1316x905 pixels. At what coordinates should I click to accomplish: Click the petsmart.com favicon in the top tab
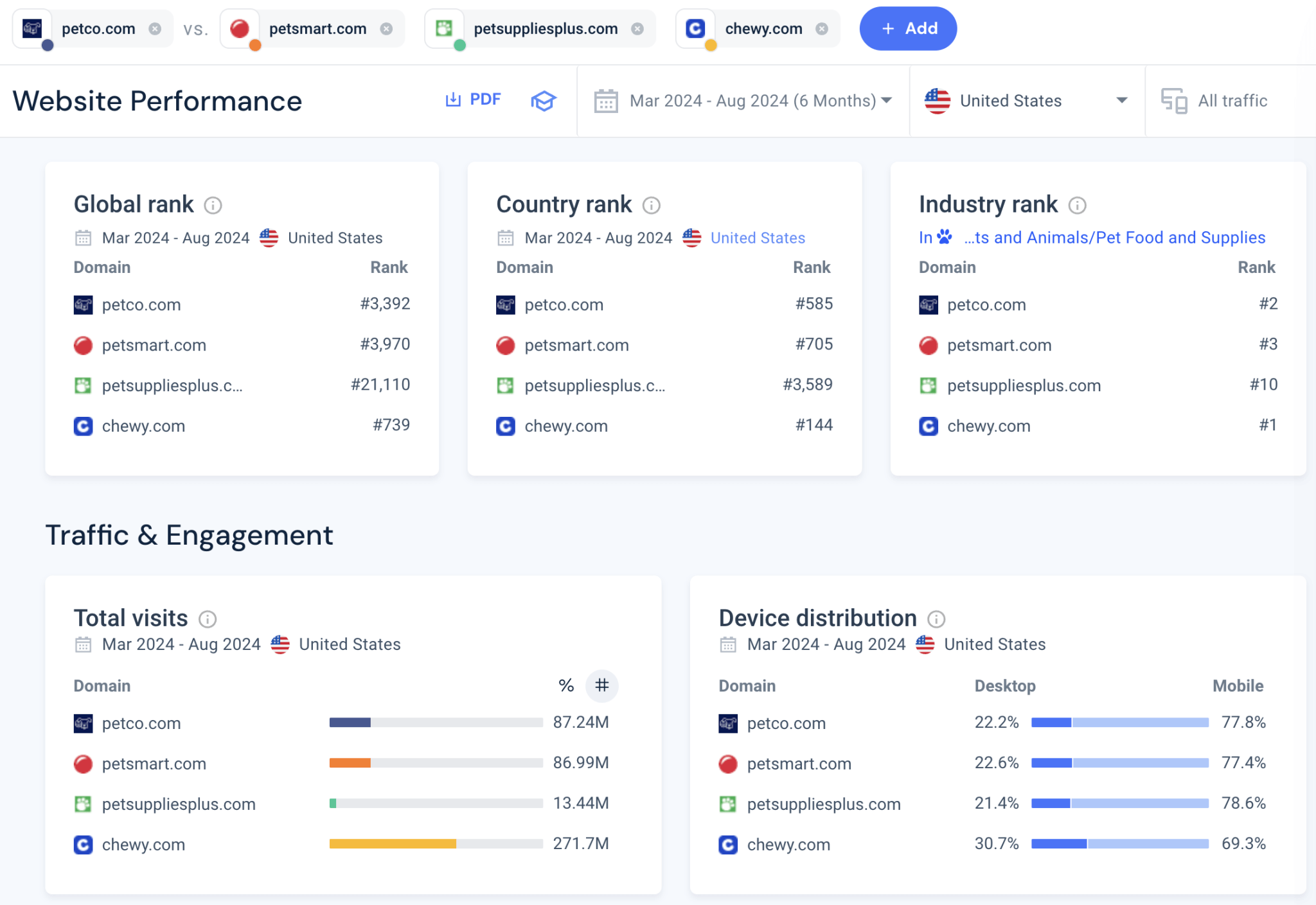coord(240,29)
